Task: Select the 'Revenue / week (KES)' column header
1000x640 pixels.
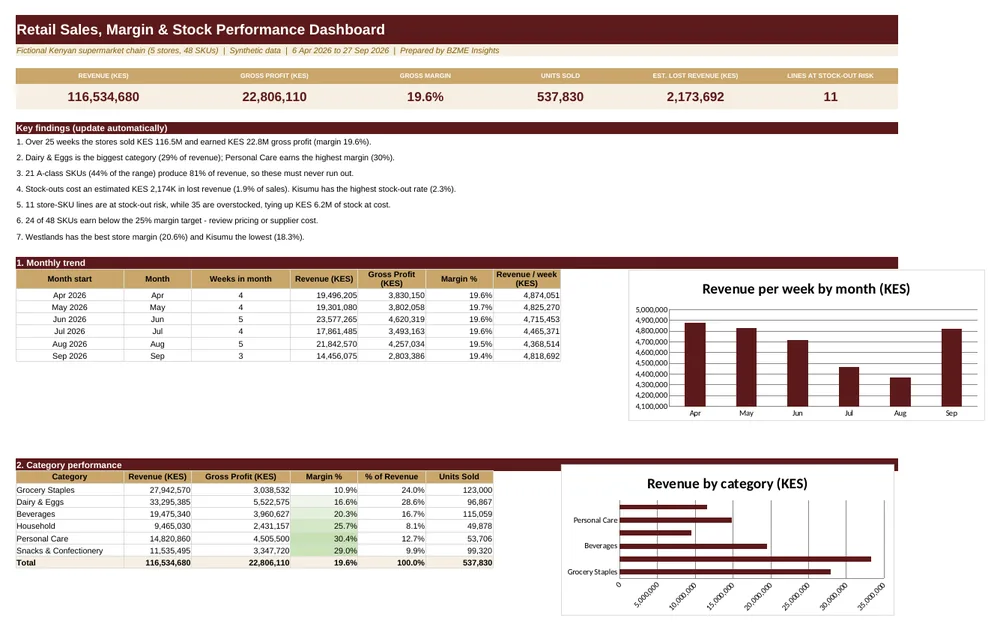Action: click(x=527, y=279)
